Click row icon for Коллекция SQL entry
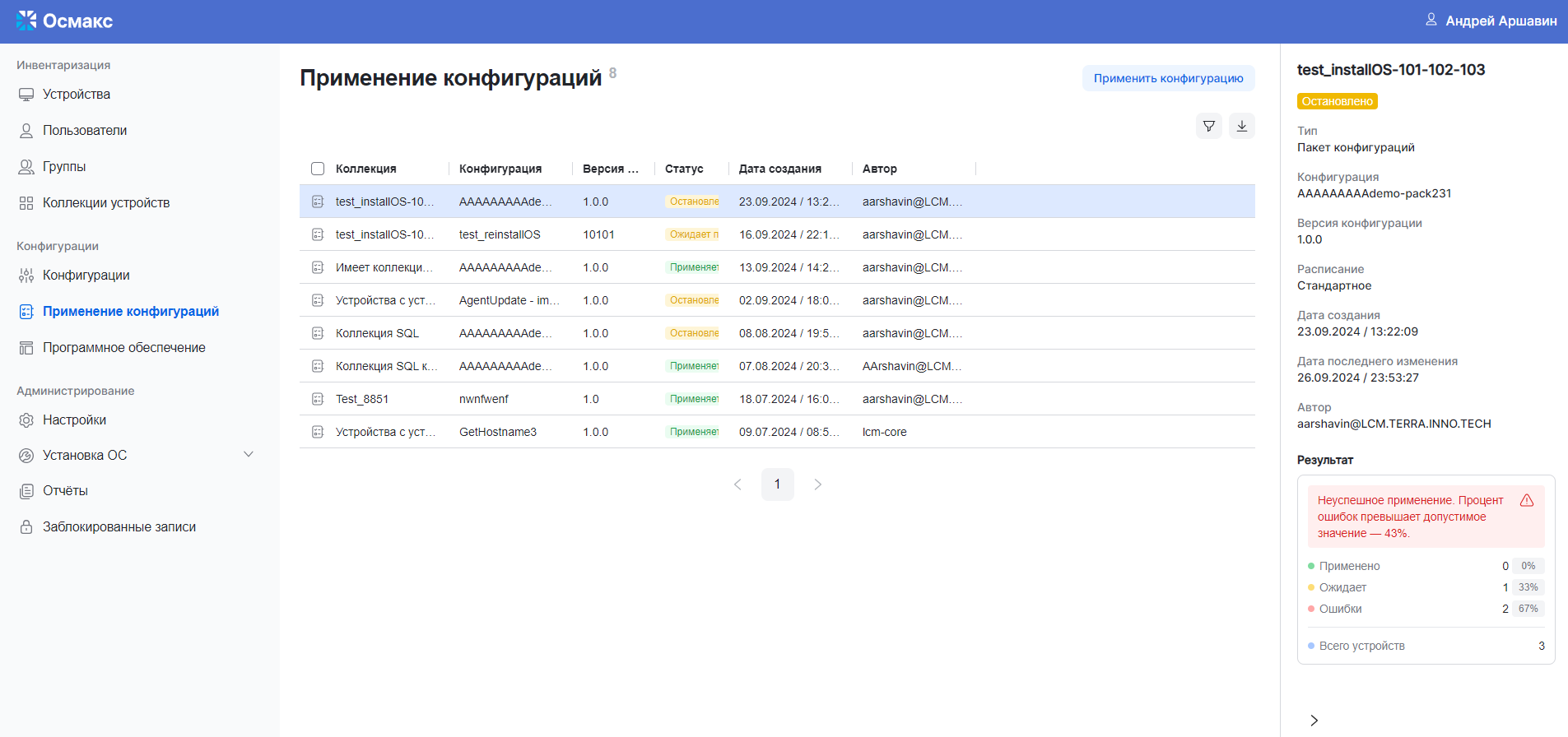This screenshot has height=737, width=1568. (x=318, y=333)
